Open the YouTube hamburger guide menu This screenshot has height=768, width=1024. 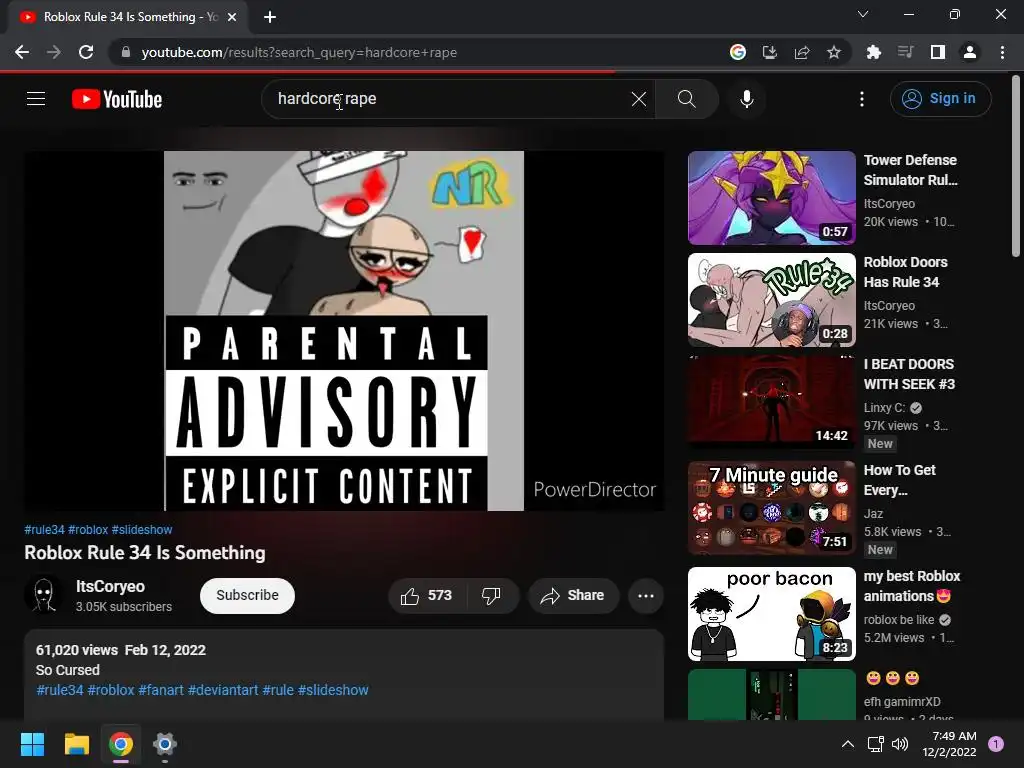[36, 99]
